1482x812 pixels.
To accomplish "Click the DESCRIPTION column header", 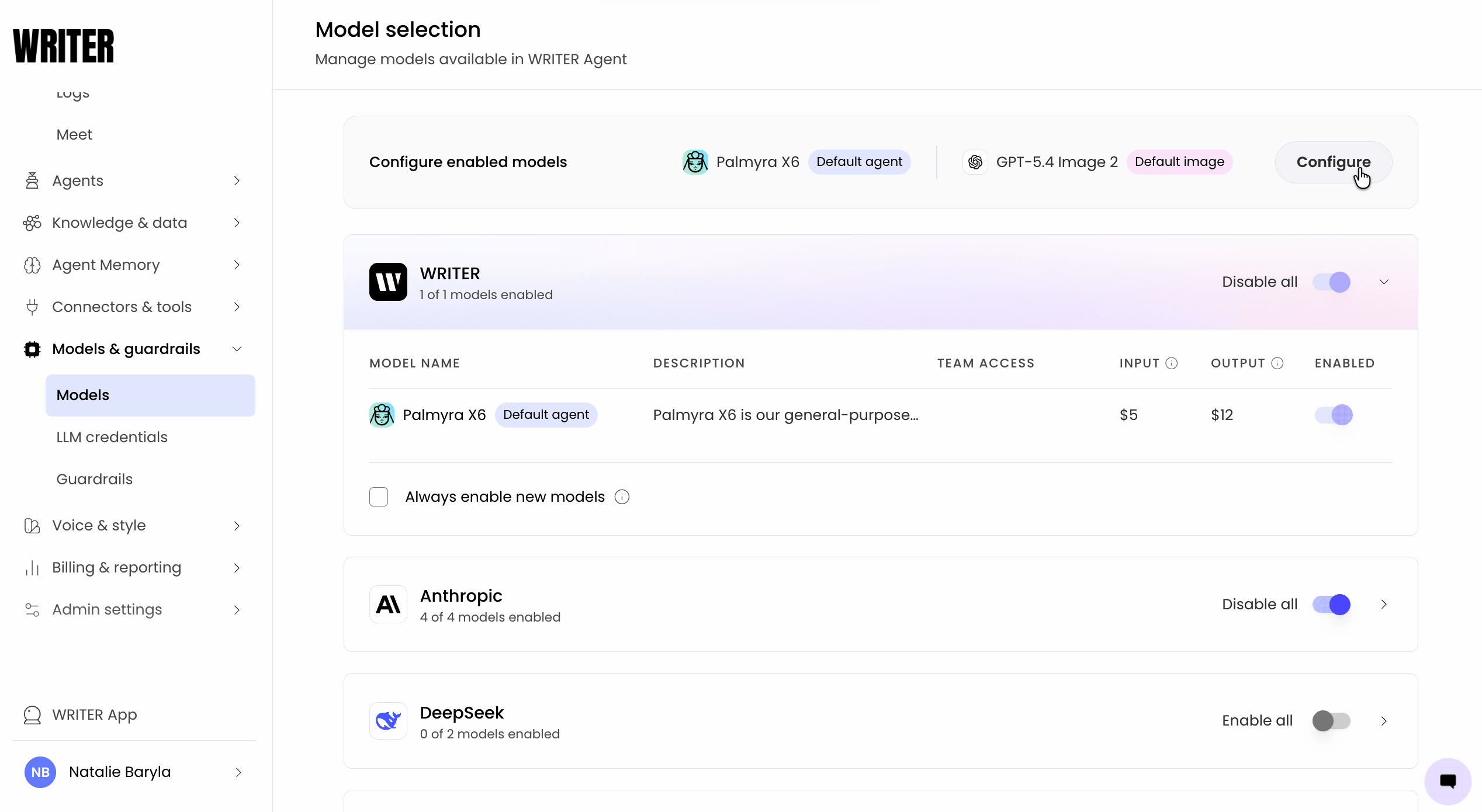I will (x=699, y=363).
